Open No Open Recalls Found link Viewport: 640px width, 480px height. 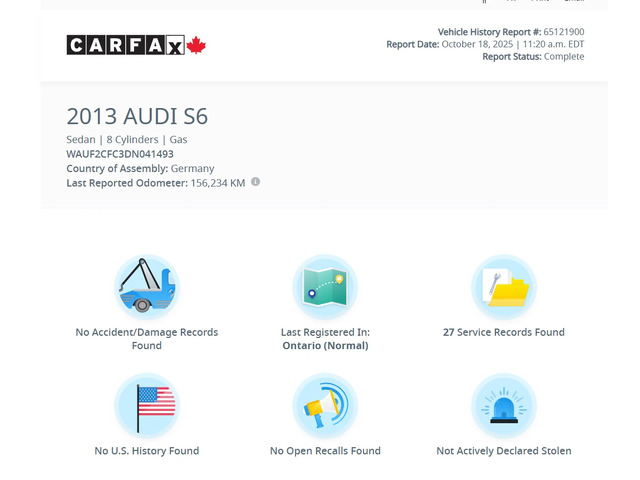pos(325,451)
